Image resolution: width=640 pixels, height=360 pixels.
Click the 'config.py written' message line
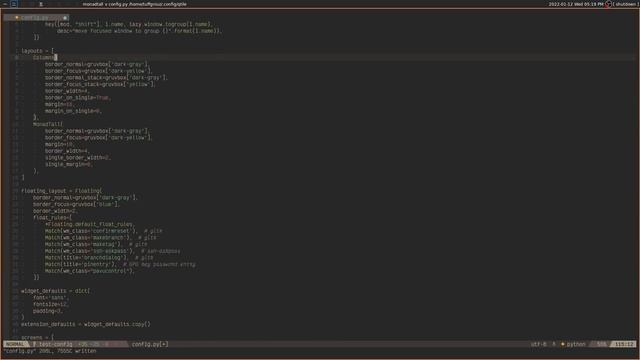click(x=50, y=351)
